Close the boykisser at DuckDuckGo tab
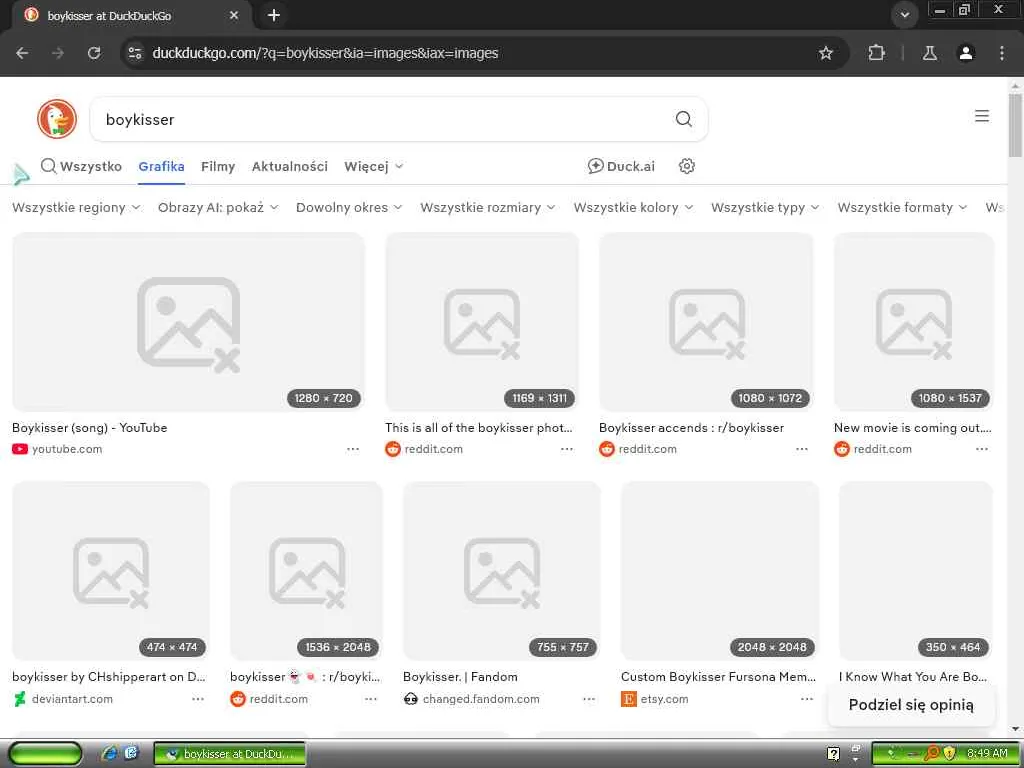 [234, 15]
